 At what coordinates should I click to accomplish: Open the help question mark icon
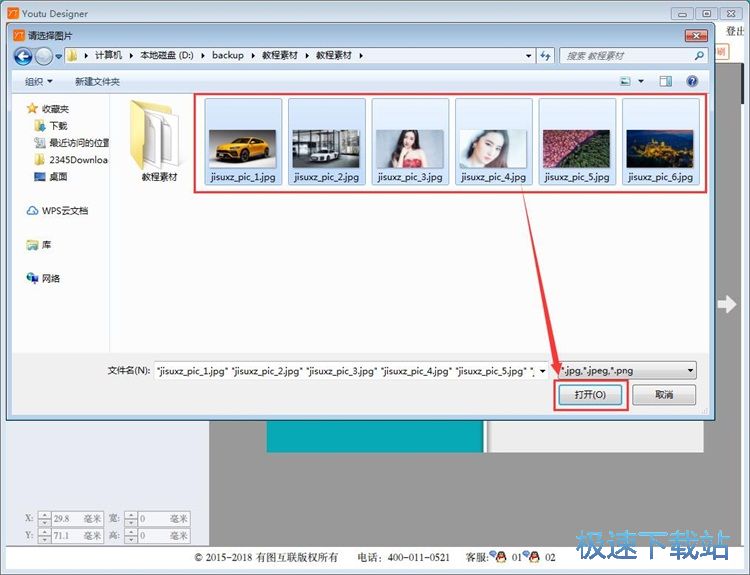click(x=691, y=81)
